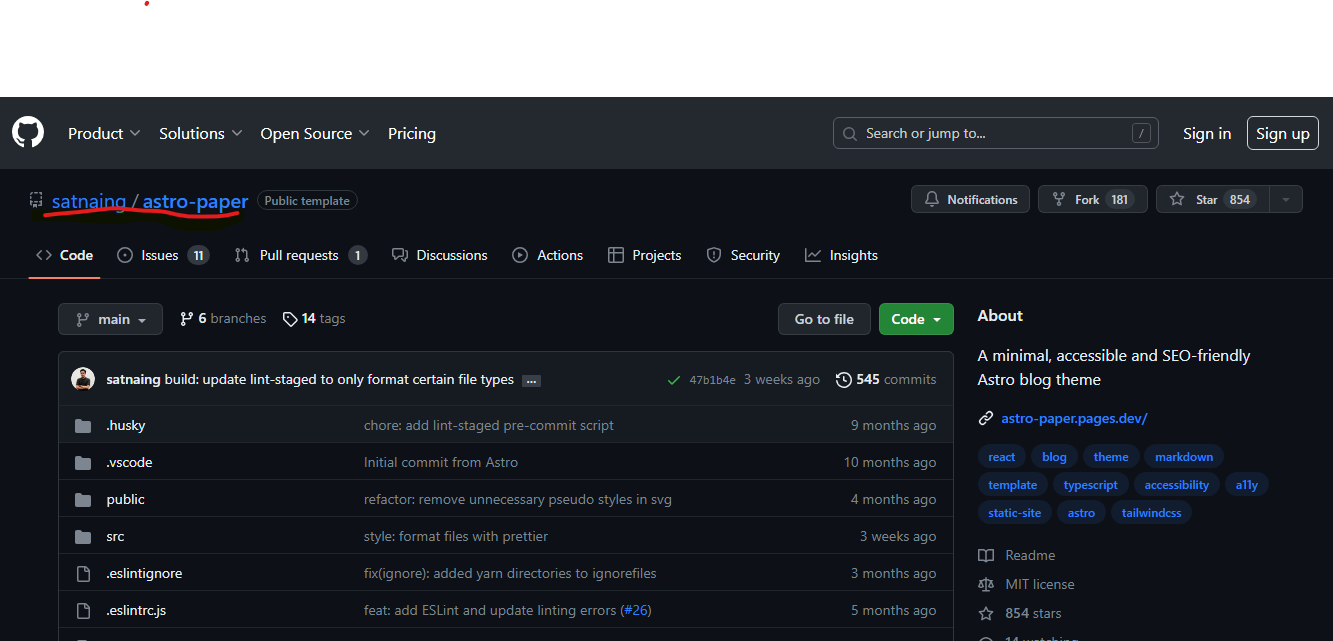Open the astro-paper repository link

coord(195,201)
